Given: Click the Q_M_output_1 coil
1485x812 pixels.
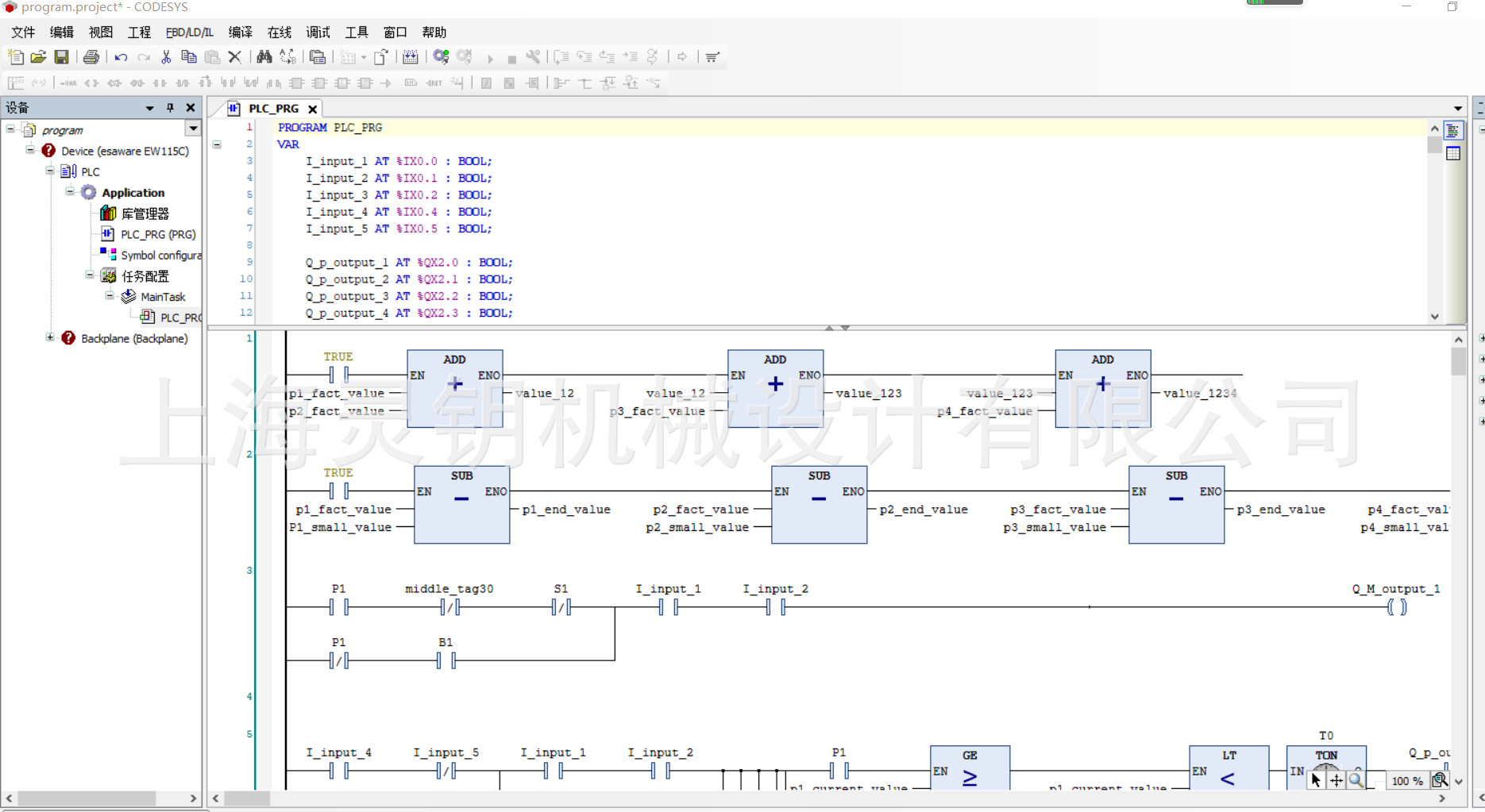Looking at the screenshot, I should click(1397, 607).
